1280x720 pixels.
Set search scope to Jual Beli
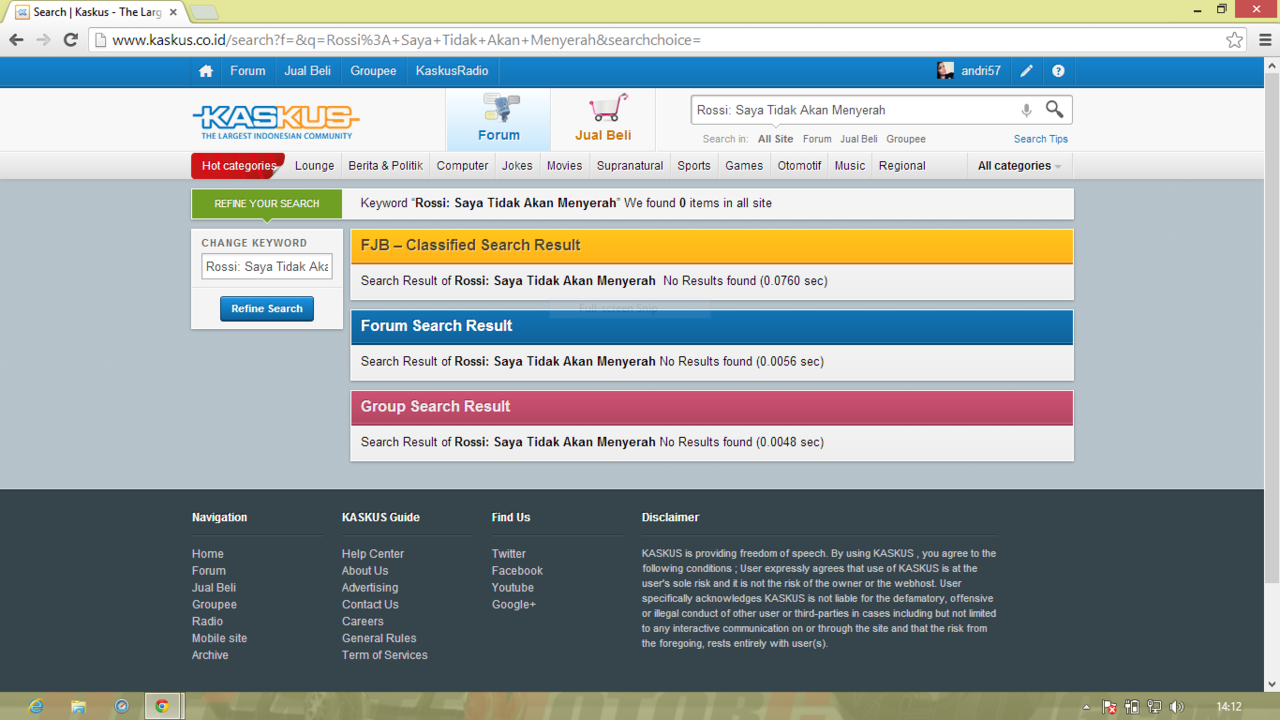(x=858, y=139)
